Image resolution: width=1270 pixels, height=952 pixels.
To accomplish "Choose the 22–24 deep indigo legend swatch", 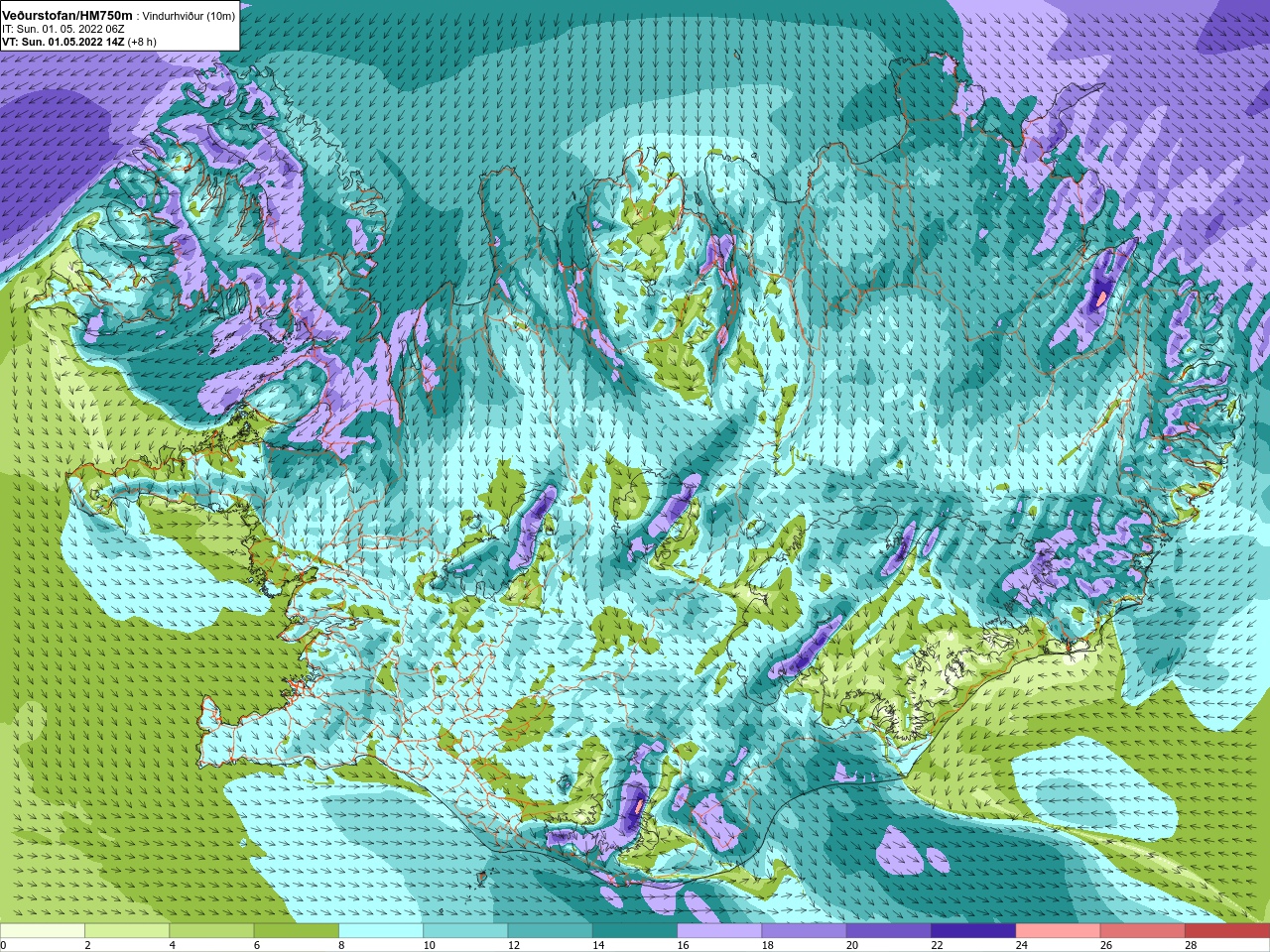I will tap(973, 930).
